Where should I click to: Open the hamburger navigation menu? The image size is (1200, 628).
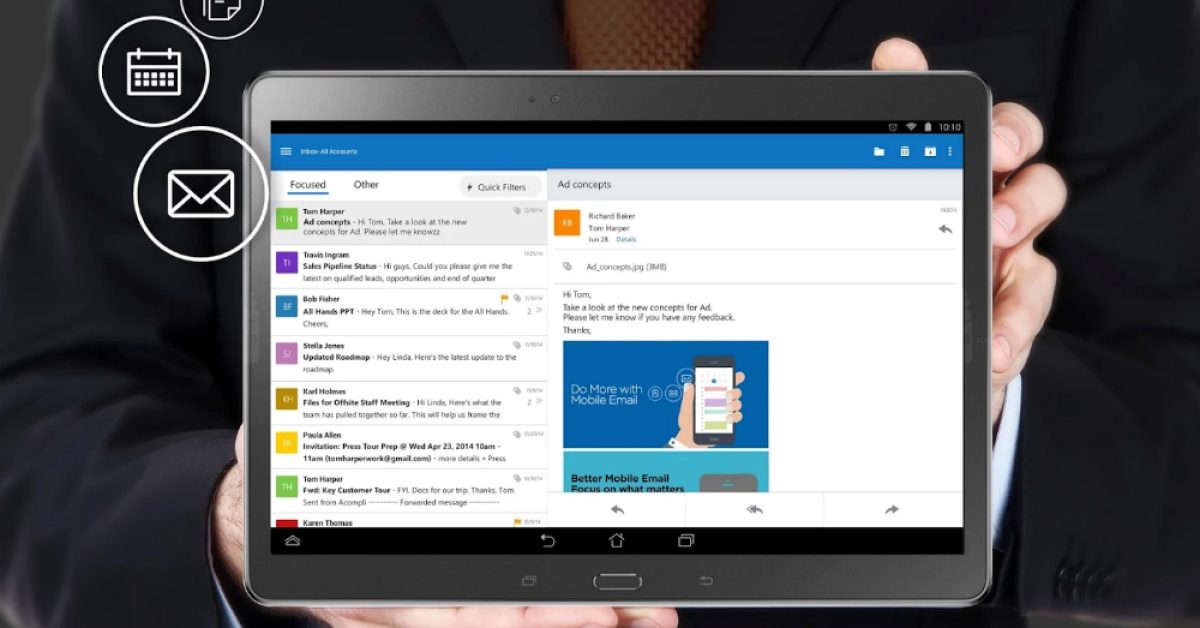286,152
